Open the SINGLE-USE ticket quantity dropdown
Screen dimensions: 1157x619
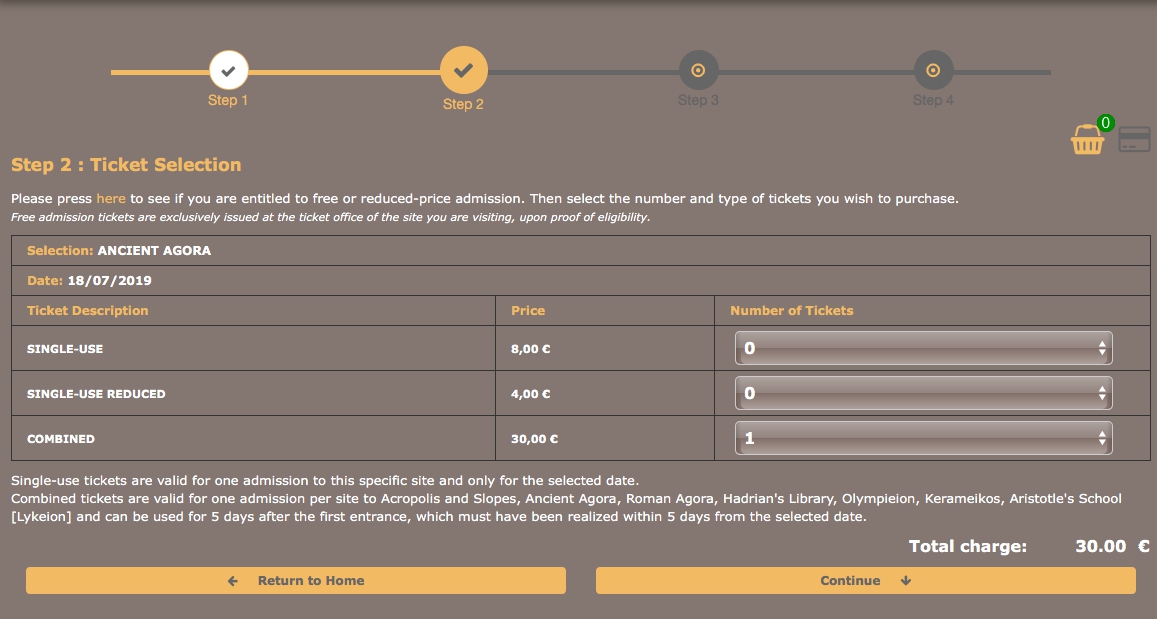pos(923,349)
